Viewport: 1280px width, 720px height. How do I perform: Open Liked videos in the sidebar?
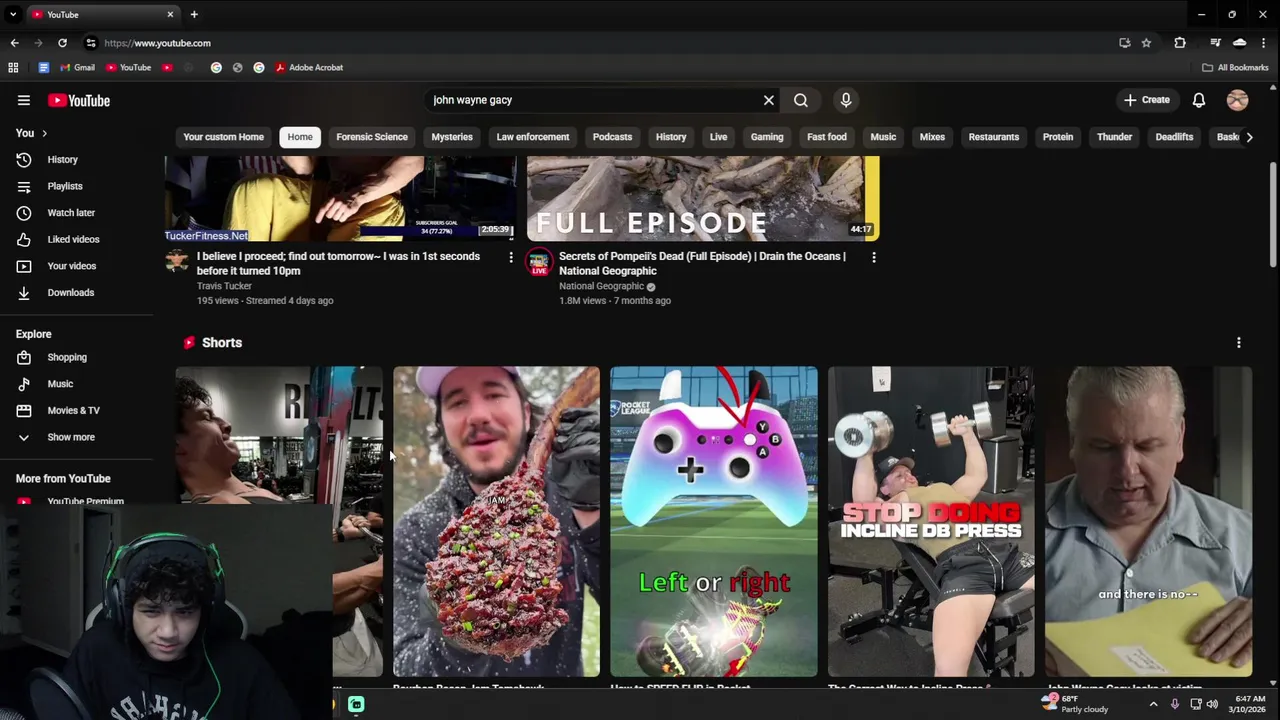(78, 239)
